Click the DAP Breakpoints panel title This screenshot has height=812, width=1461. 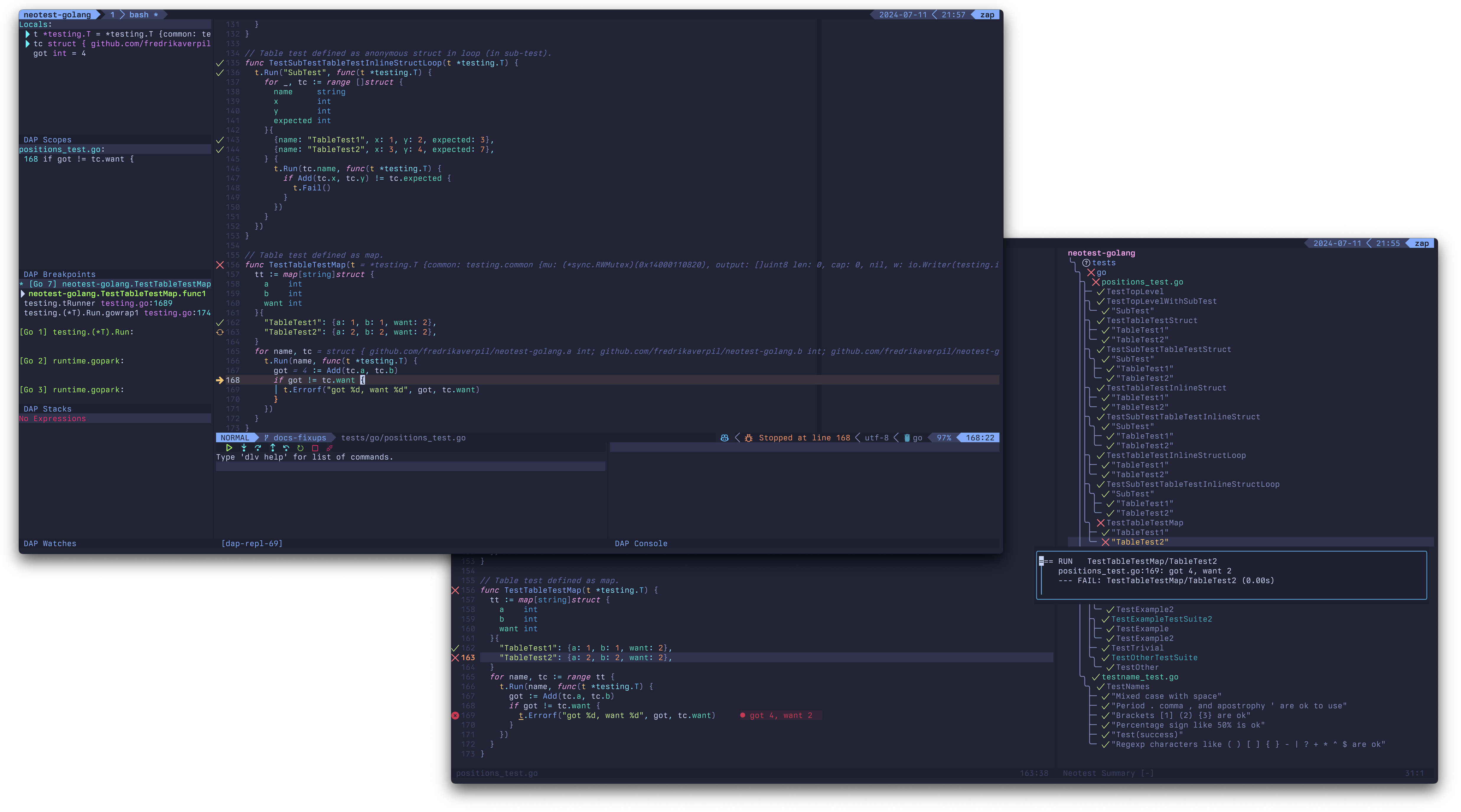60,274
